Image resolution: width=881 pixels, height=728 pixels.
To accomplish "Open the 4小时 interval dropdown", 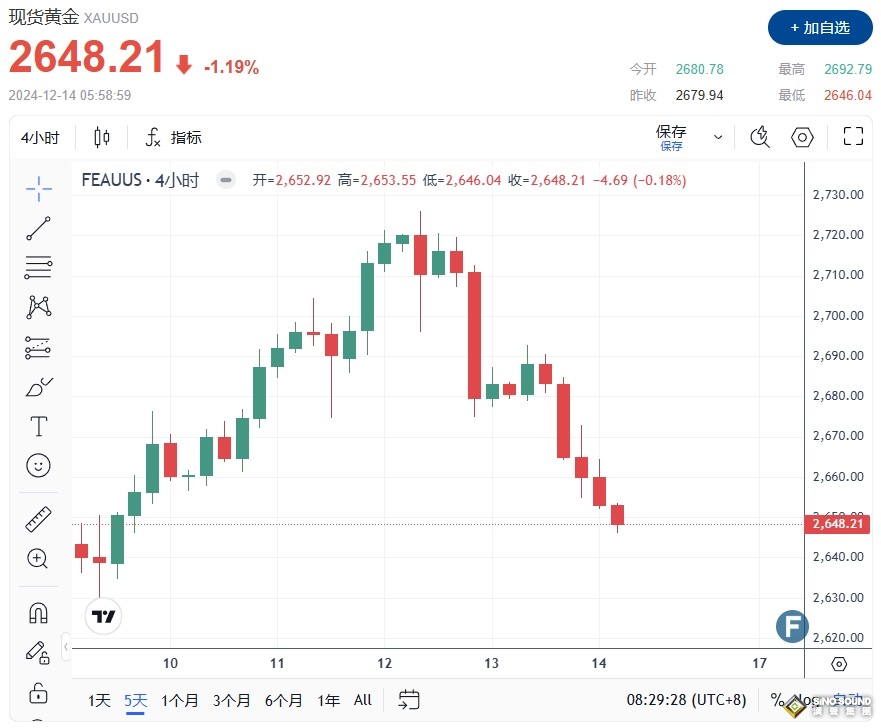I will (x=41, y=137).
